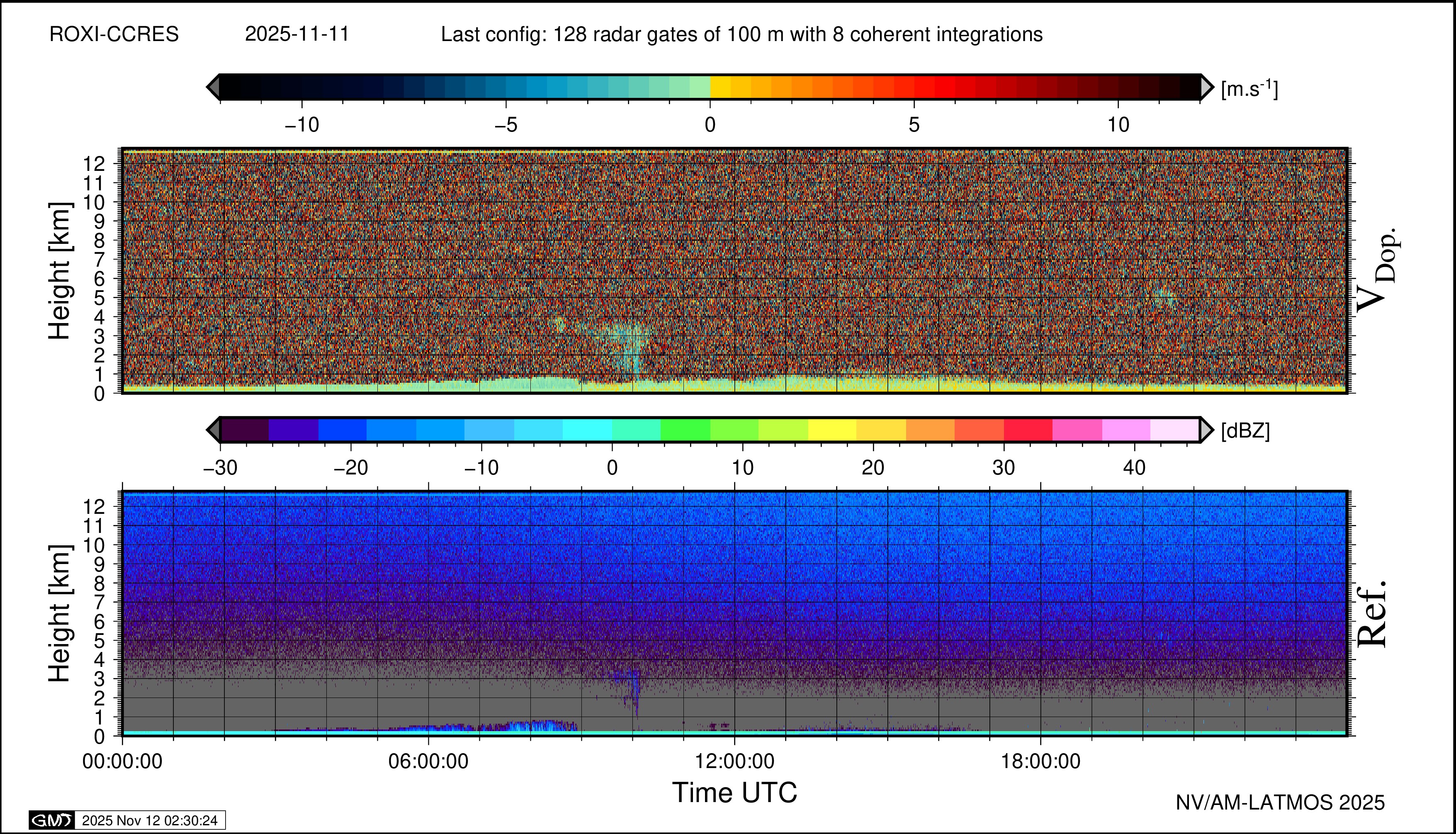
Task: Pick the yellow segment right of 0 in velocity colorbar
Action: 720,87
